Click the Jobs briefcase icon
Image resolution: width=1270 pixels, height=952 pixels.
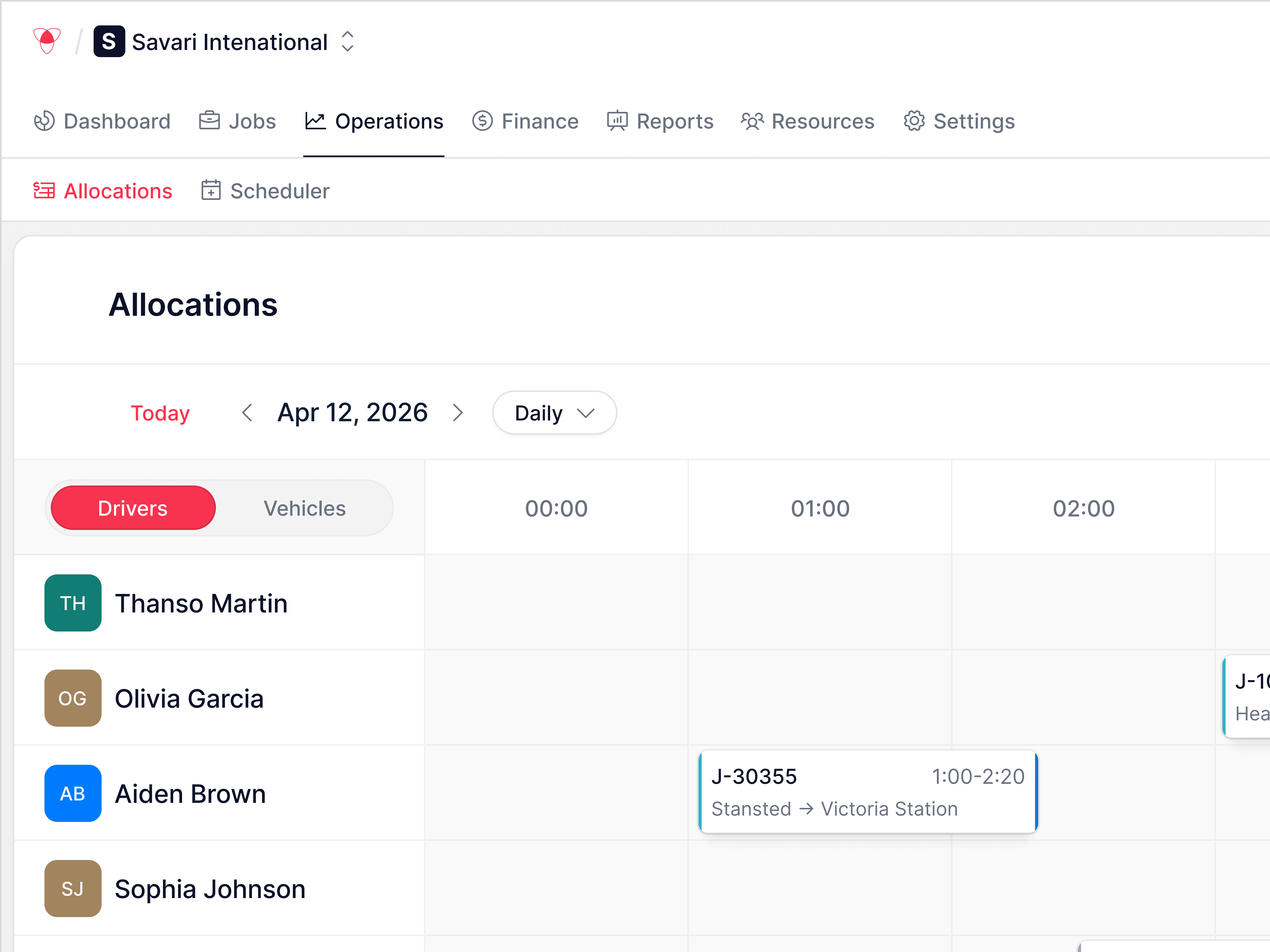[209, 121]
